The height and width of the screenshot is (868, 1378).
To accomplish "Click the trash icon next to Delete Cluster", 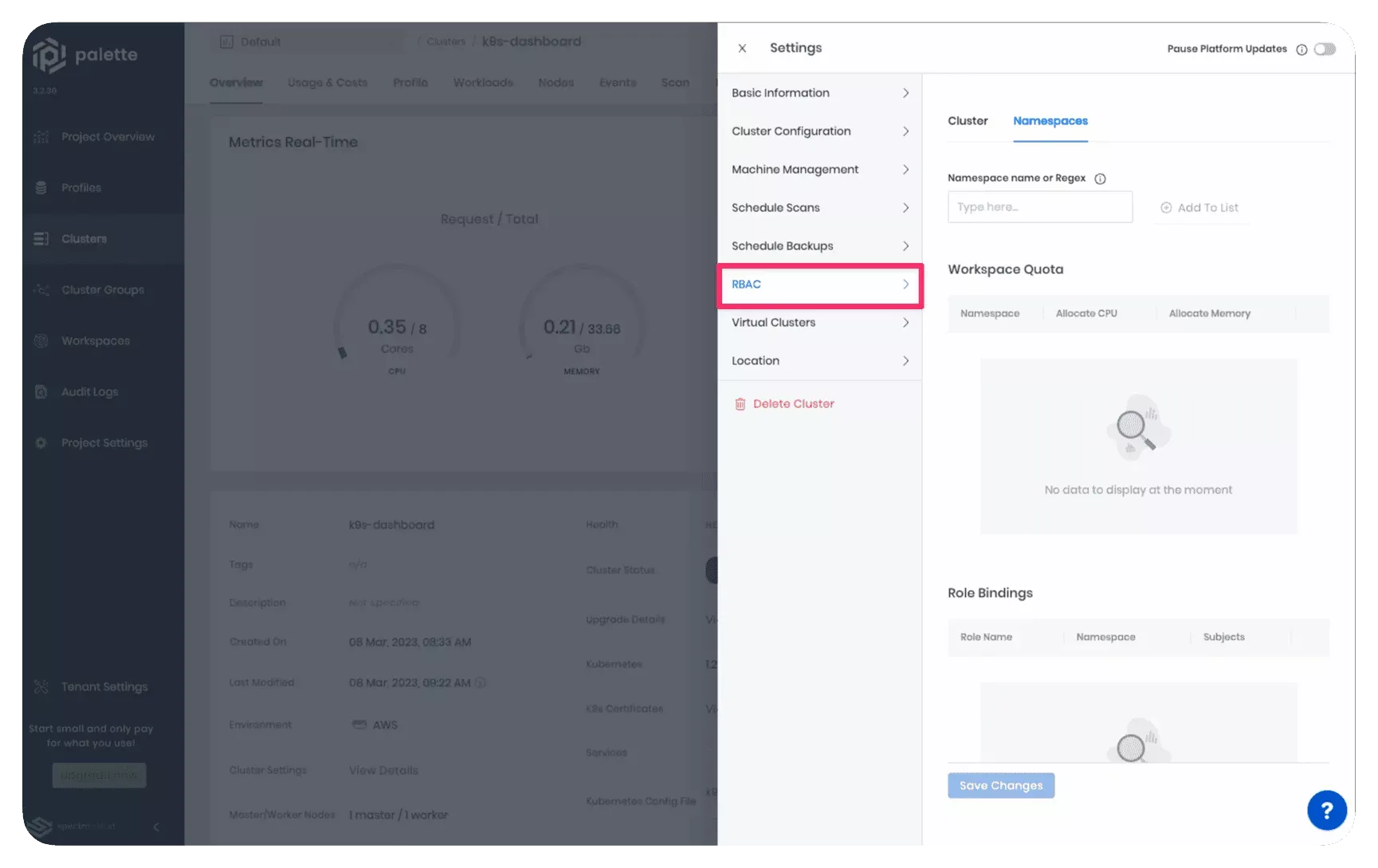I will click(740, 403).
